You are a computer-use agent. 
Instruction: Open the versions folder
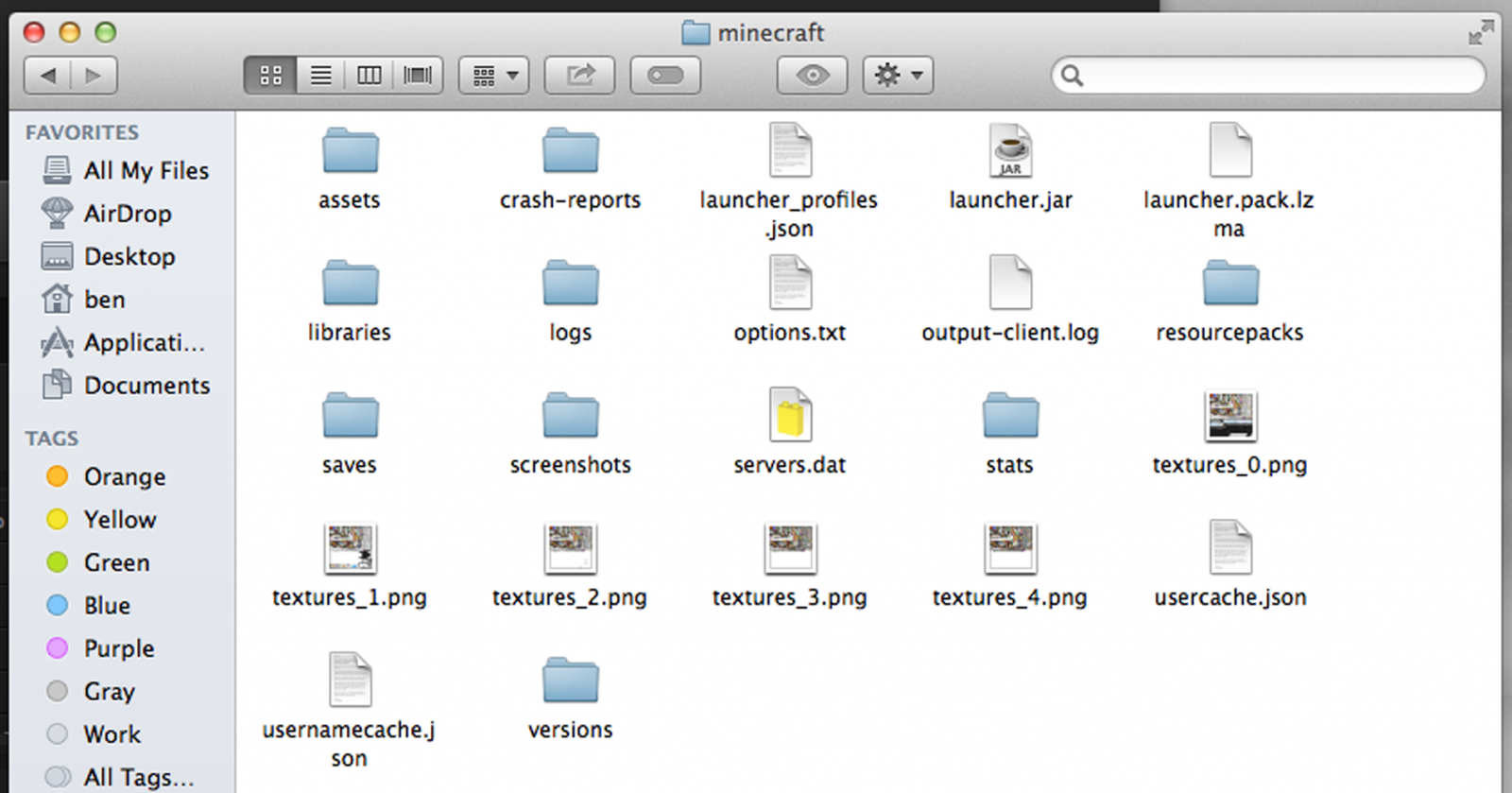click(570, 681)
